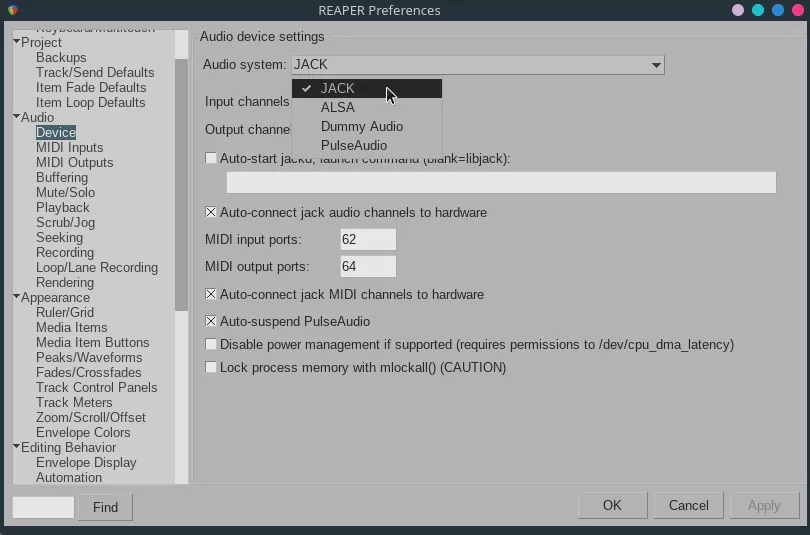Collapse the Project tree section

[x=17, y=41]
